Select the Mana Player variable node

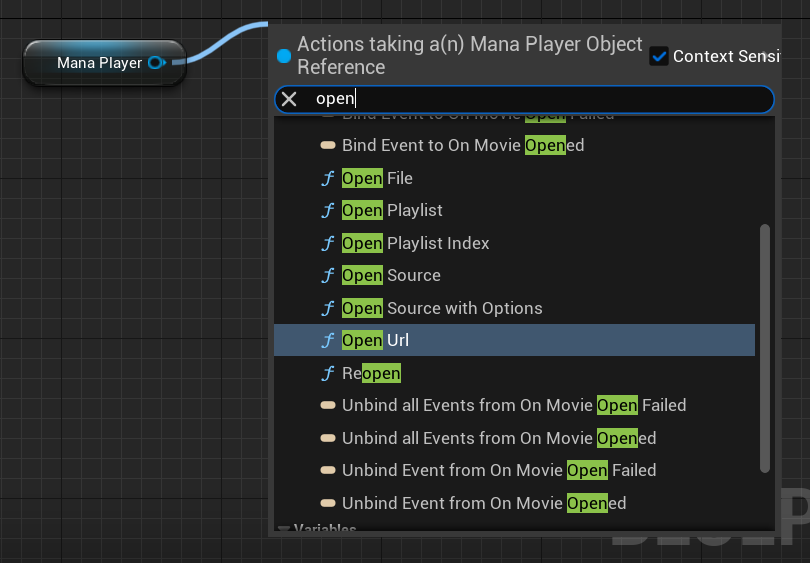[104, 63]
